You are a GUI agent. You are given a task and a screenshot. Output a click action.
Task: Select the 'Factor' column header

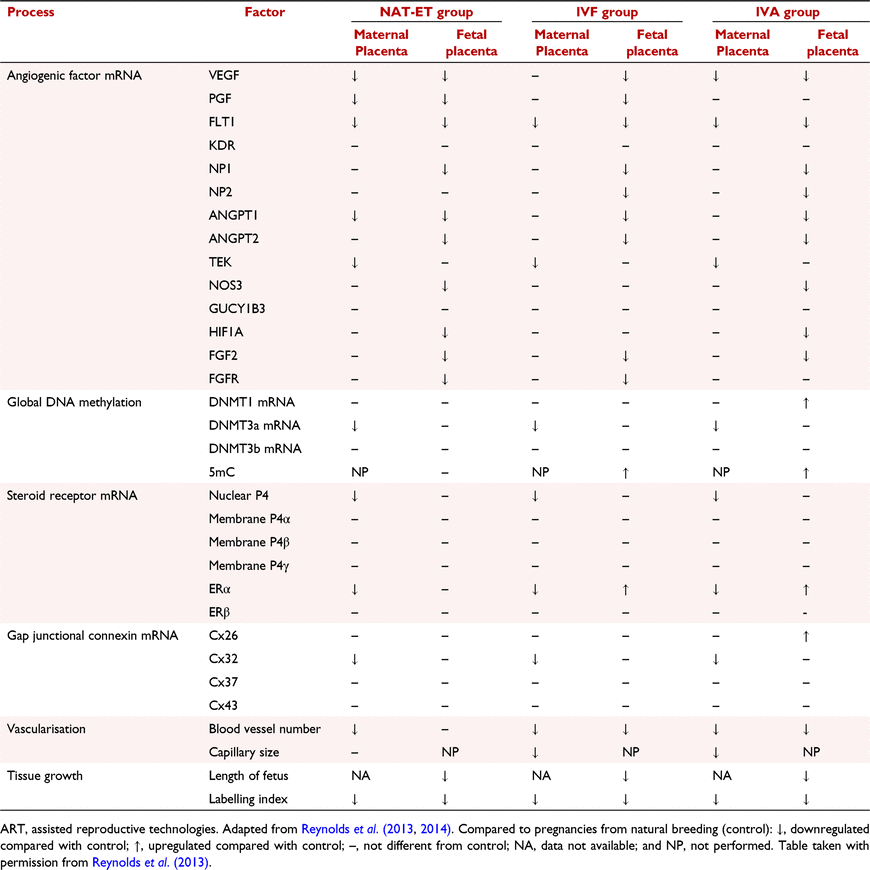(x=265, y=12)
